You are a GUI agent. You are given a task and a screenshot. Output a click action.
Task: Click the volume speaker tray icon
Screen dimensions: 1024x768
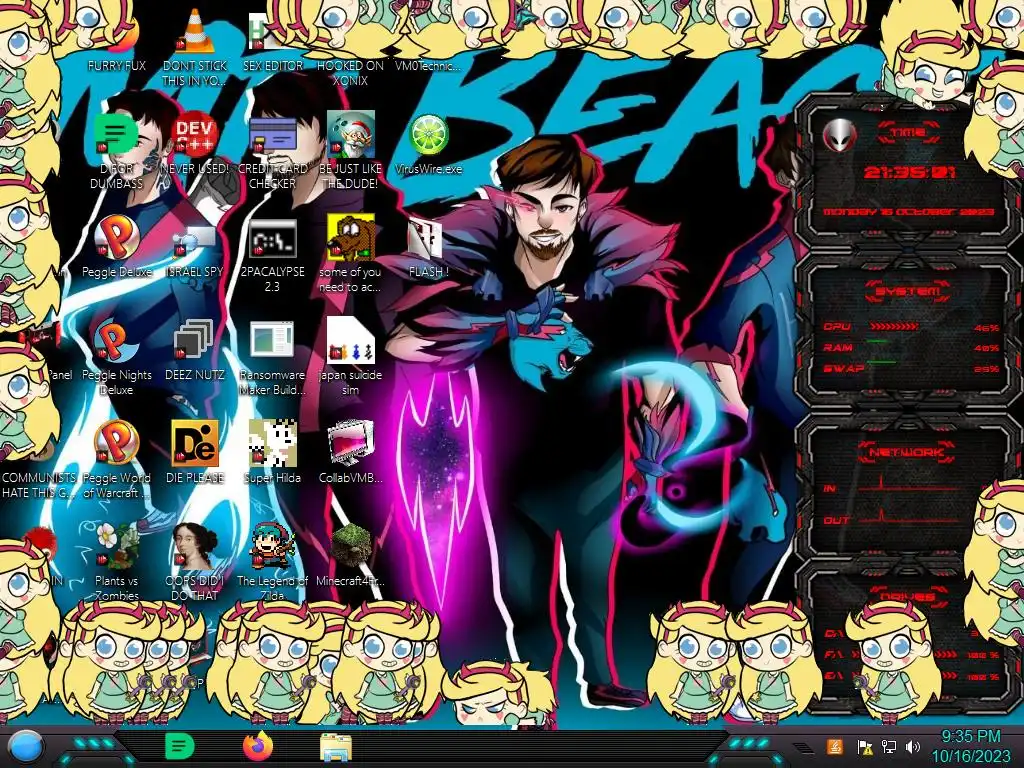pos(913,746)
